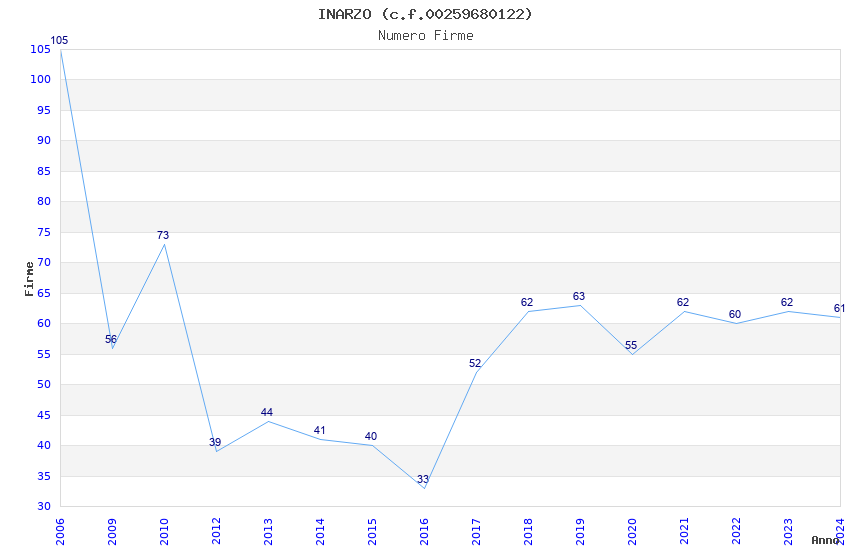Click the y-axis value 85
The image size is (850, 550).
(43, 171)
